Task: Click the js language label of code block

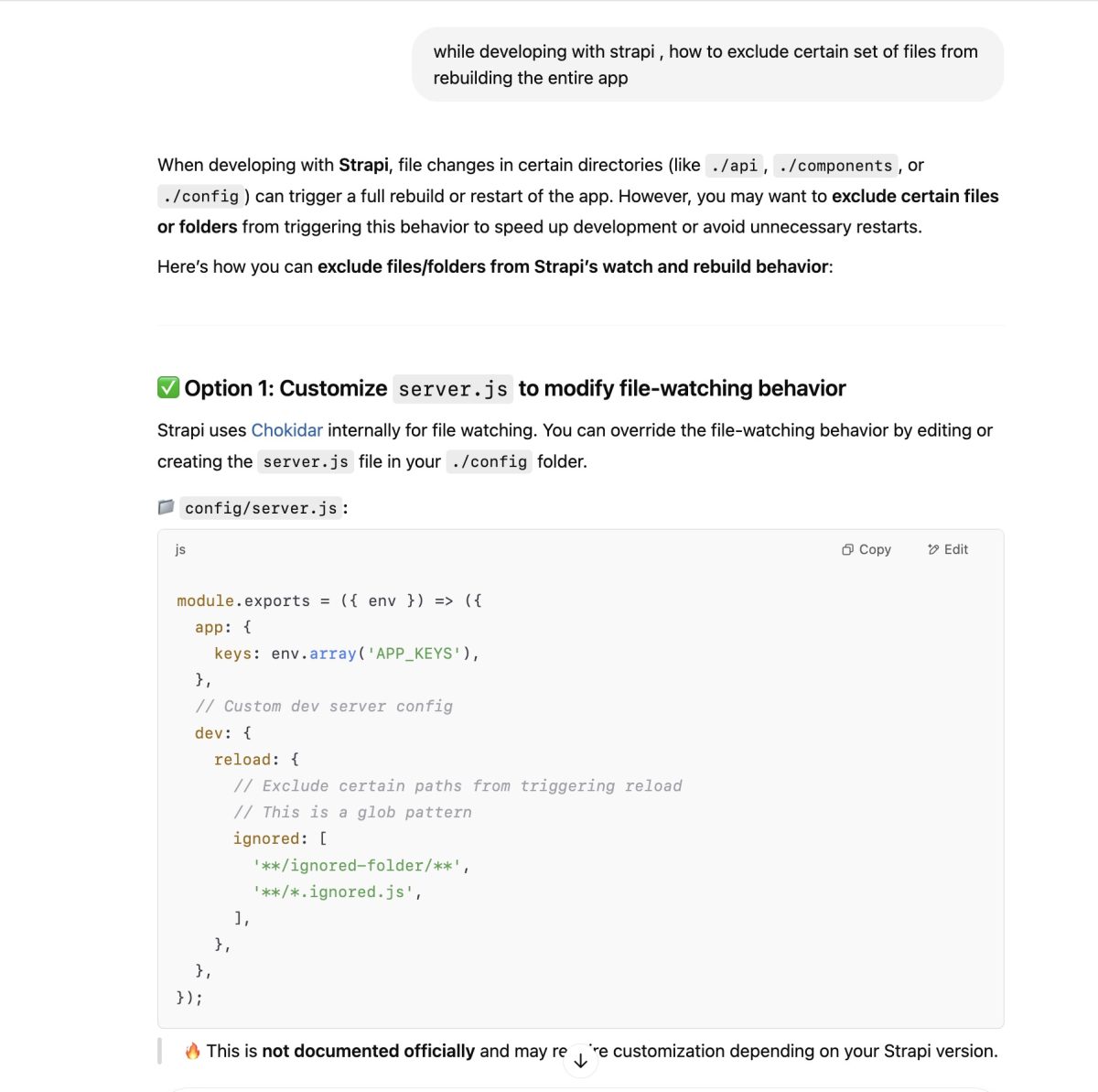Action: (180, 549)
